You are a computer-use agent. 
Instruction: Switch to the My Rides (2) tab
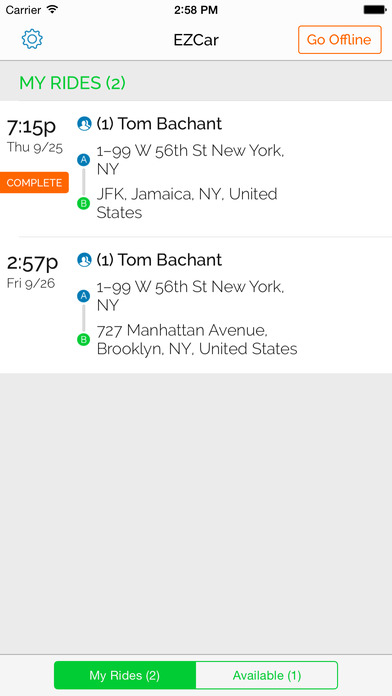click(x=125, y=675)
